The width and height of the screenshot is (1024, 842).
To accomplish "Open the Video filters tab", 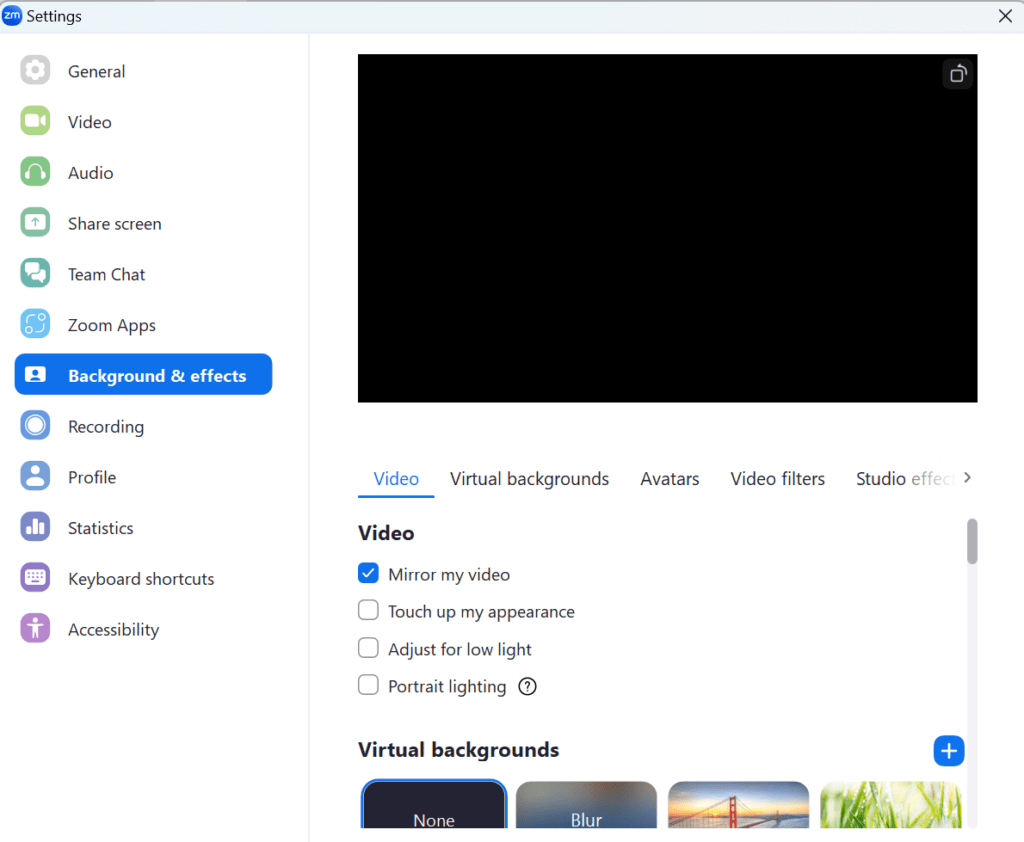I will [x=777, y=478].
